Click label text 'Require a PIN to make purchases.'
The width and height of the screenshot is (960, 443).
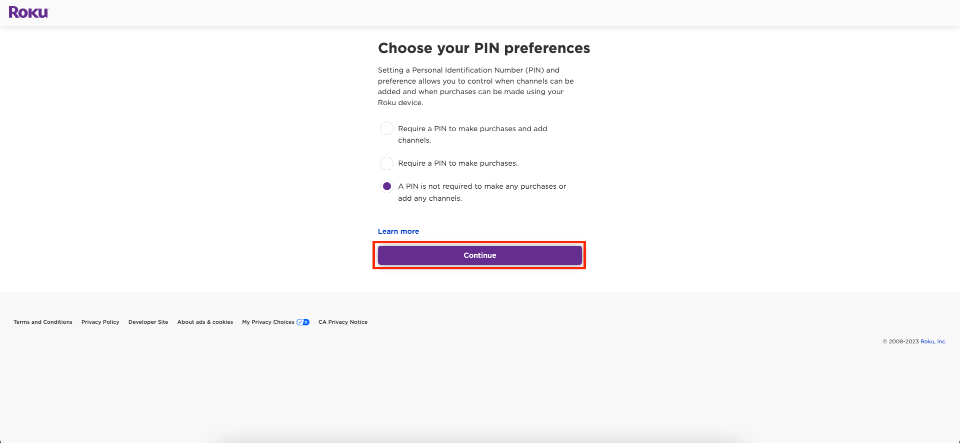point(458,163)
